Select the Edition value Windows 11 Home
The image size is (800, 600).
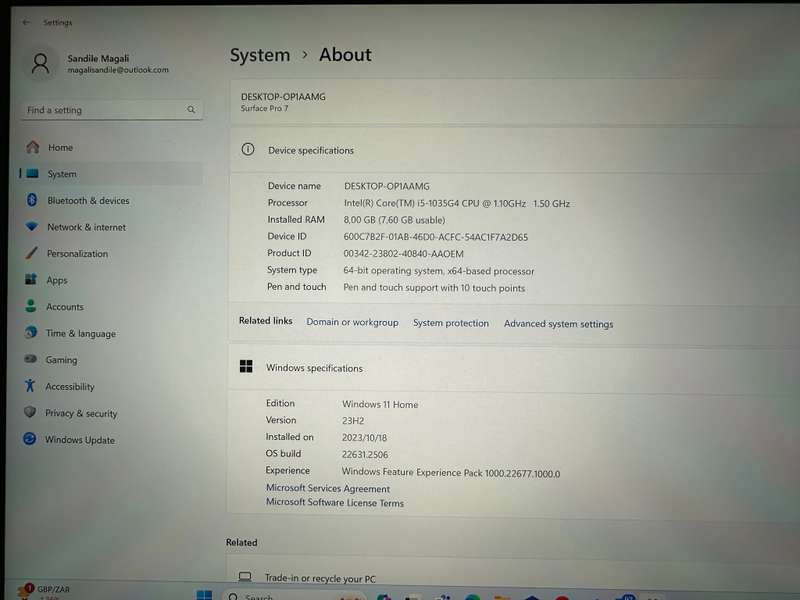(x=380, y=404)
